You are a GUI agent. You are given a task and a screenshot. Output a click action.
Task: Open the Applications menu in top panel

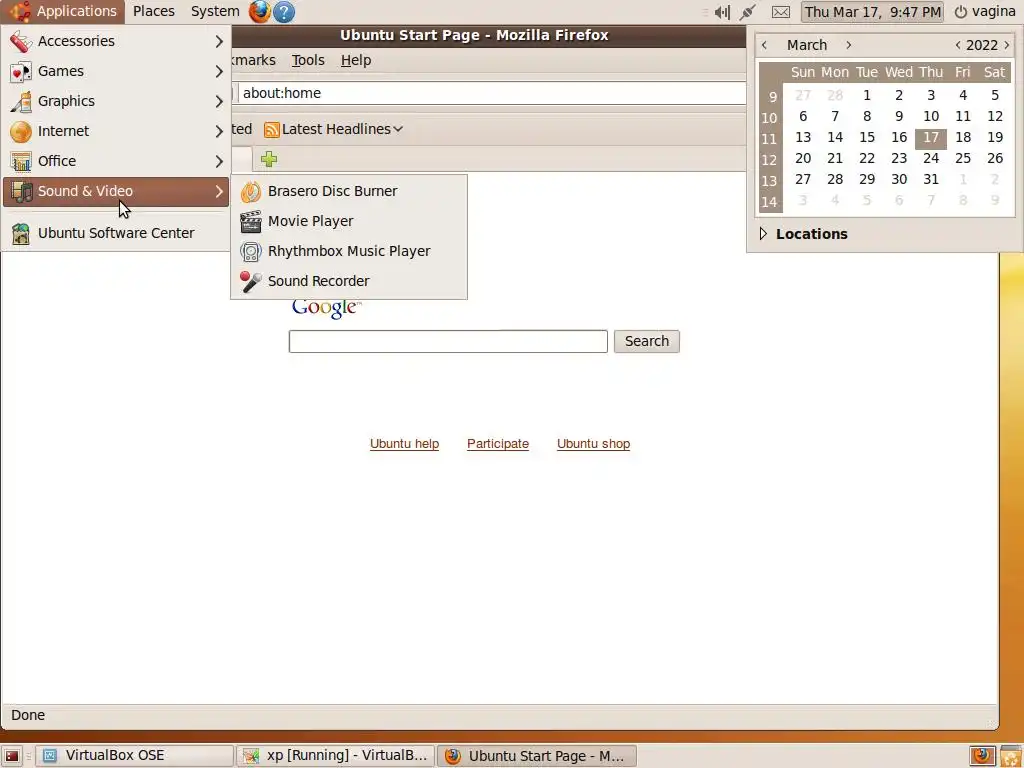point(63,11)
